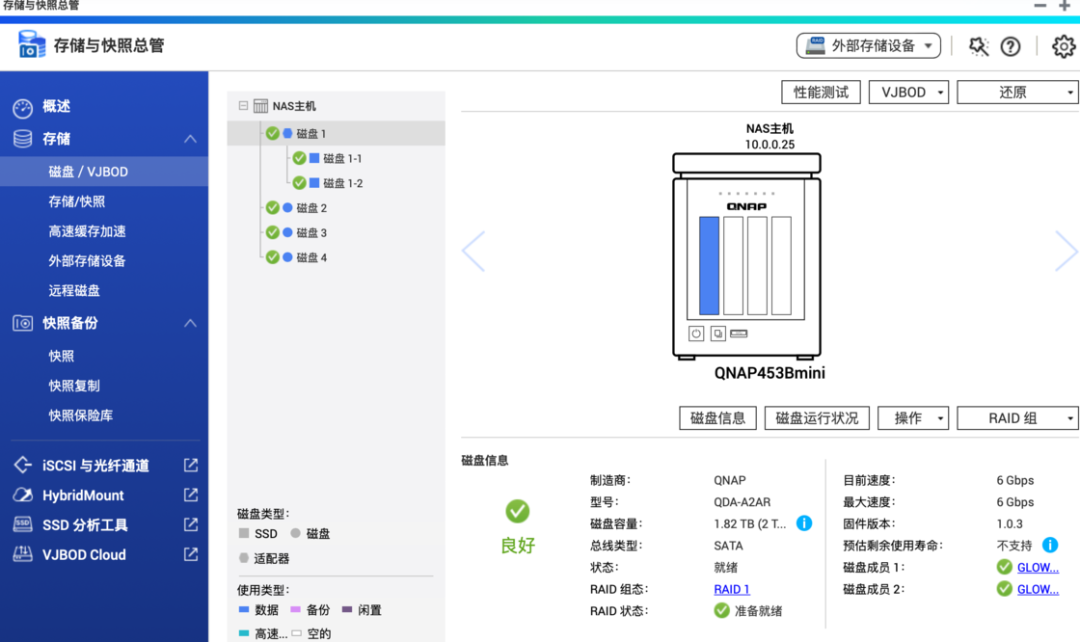Click the HybridMount cloud icon
1080x642 pixels.
23,495
